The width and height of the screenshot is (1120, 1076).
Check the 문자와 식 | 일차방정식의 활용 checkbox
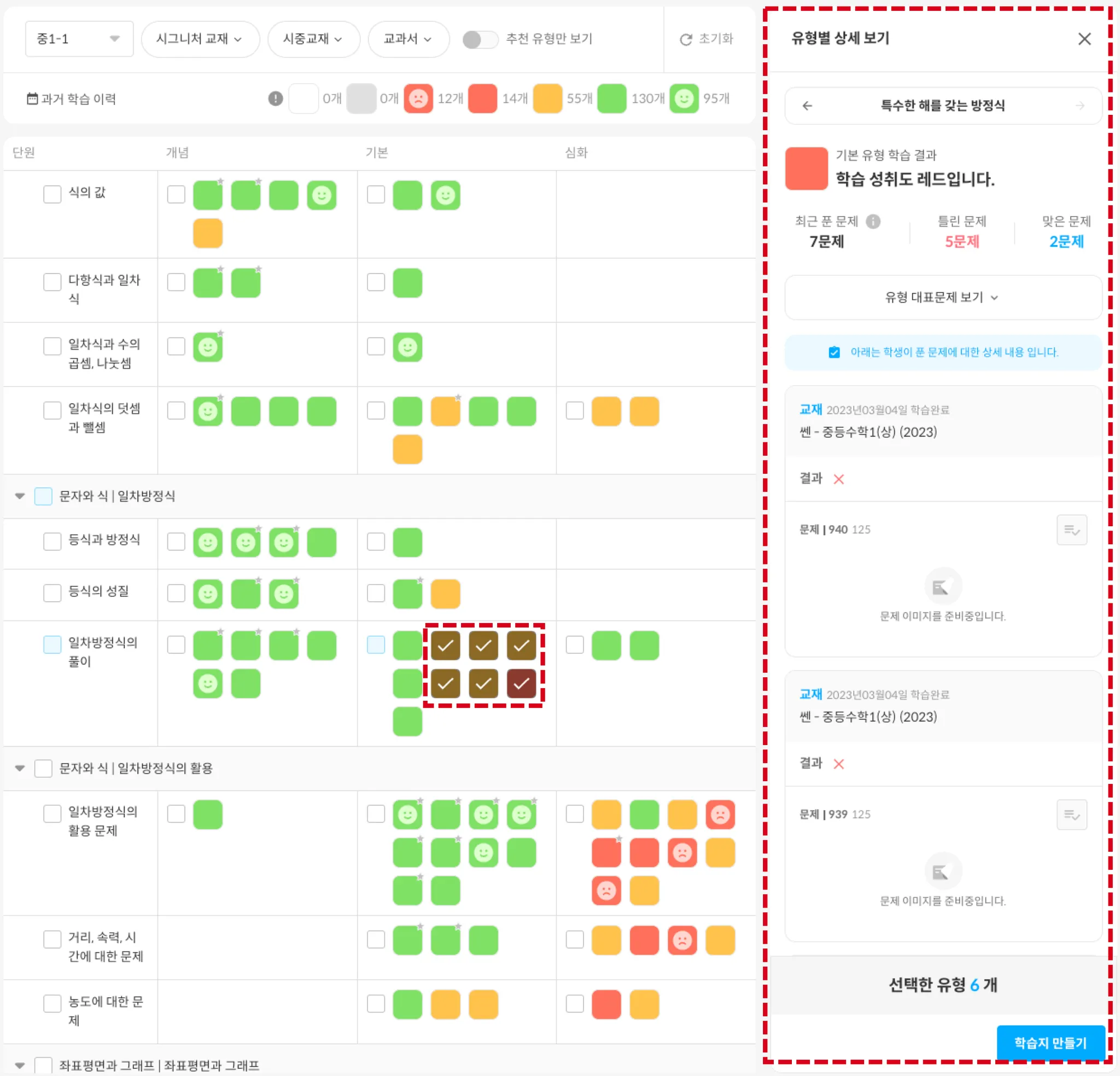pyautogui.click(x=43, y=768)
